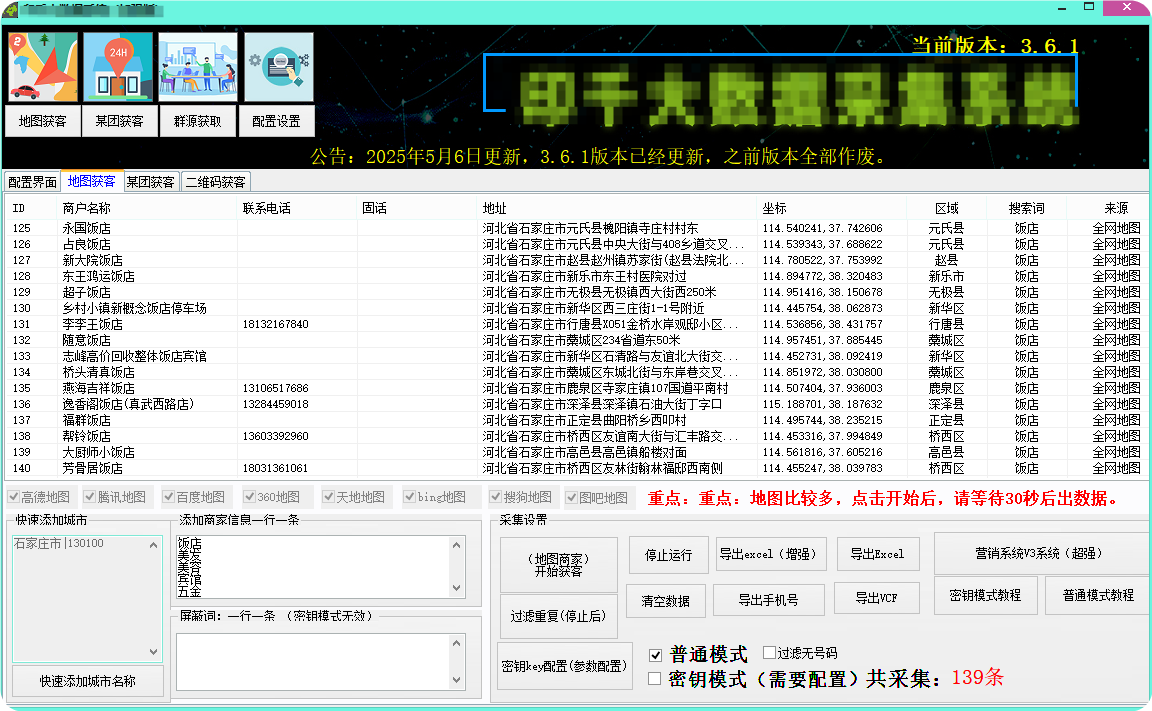
Task: Toggle the 腾讯地图 checkbox
Action: [90, 497]
